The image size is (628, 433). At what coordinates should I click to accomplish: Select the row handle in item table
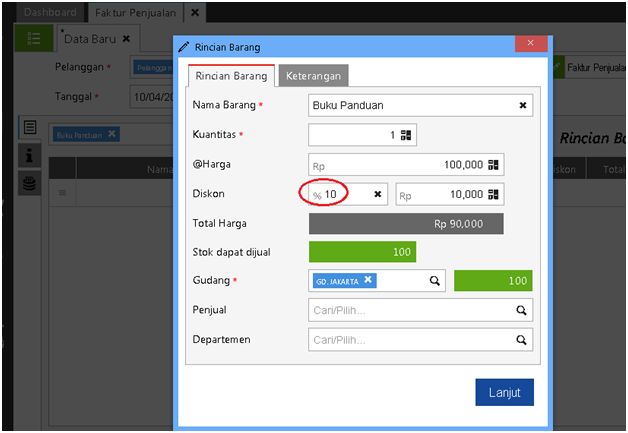click(62, 193)
